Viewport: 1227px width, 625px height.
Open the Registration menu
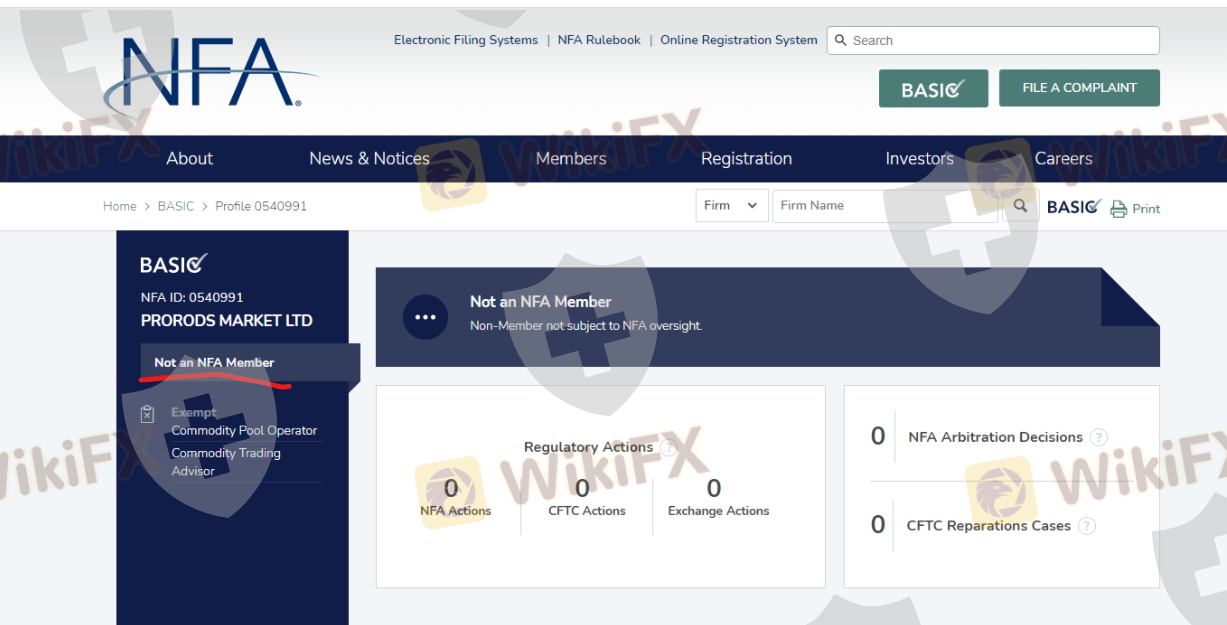click(746, 158)
